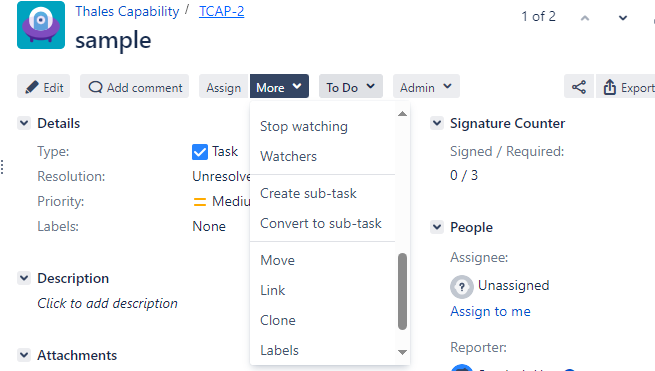The image size is (655, 371).
Task: Go to next issue arrow
Action: point(622,18)
